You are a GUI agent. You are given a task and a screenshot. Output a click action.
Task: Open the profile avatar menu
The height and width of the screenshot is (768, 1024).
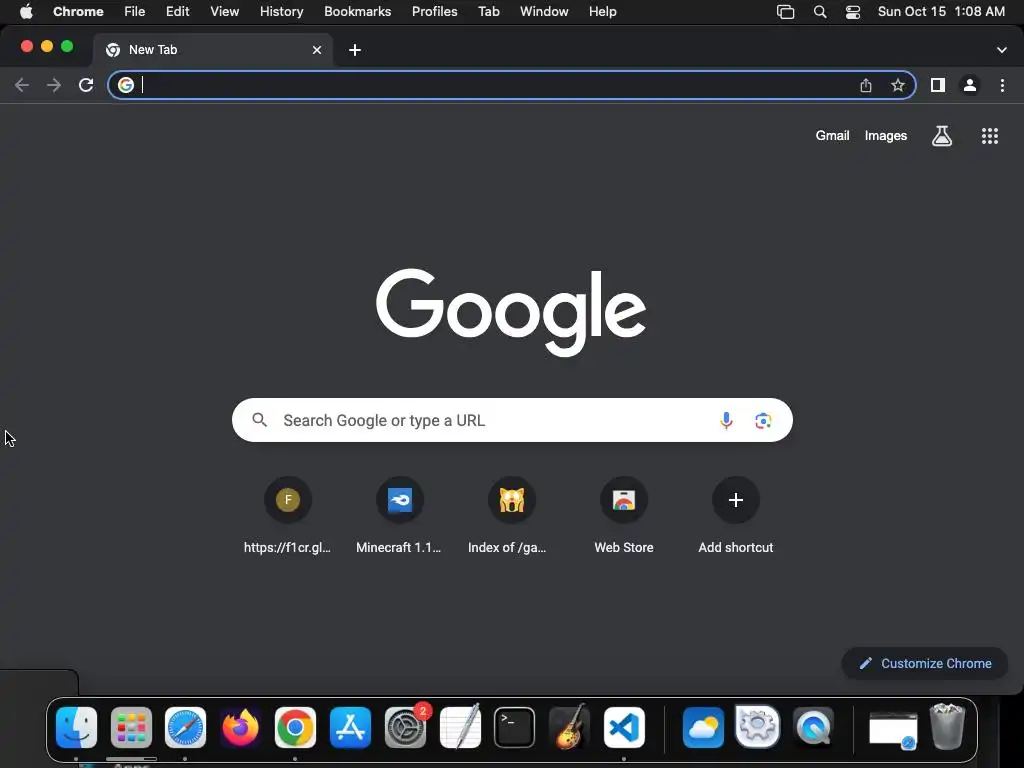(970, 85)
